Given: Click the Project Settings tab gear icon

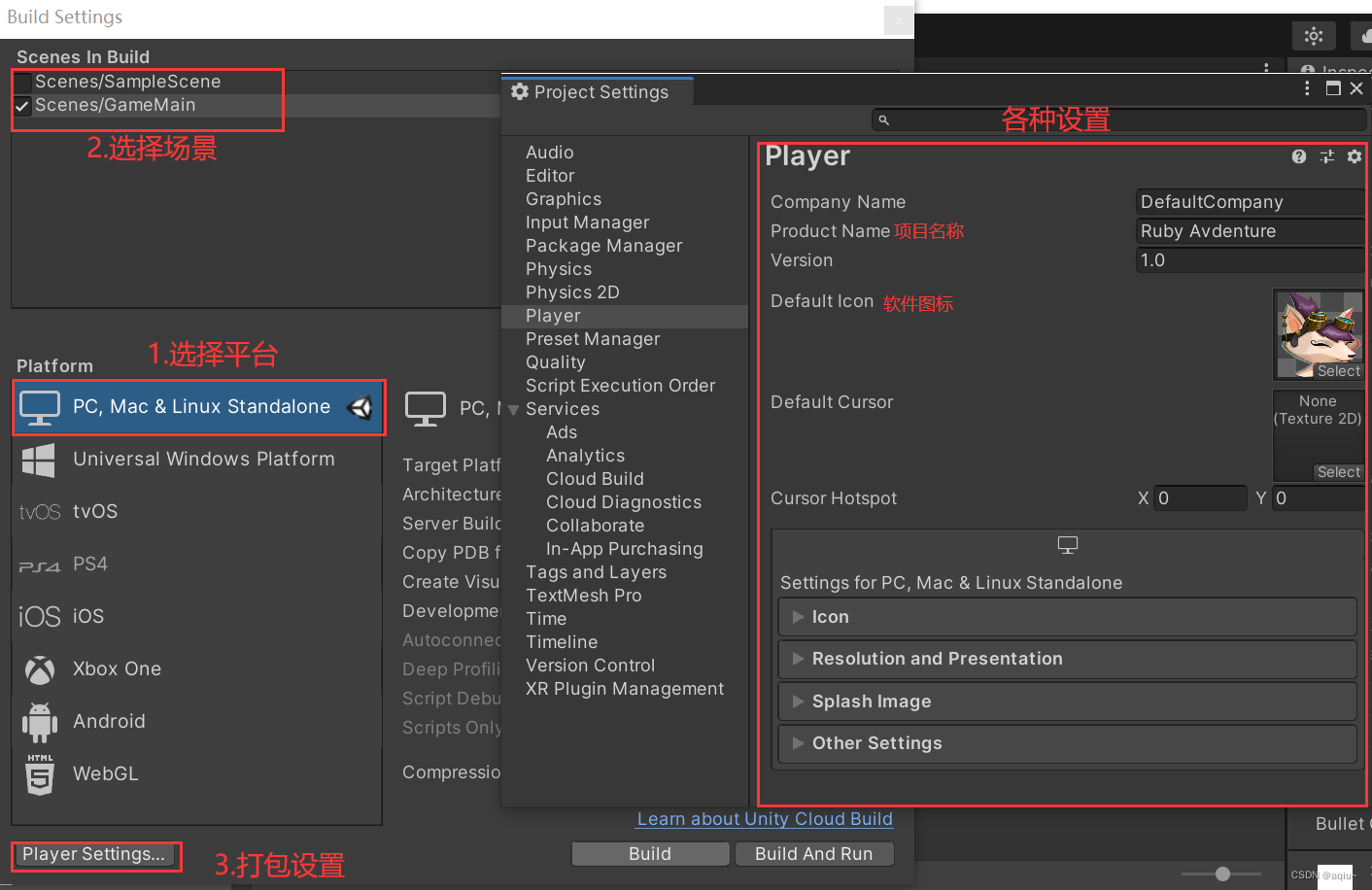Looking at the screenshot, I should (520, 91).
